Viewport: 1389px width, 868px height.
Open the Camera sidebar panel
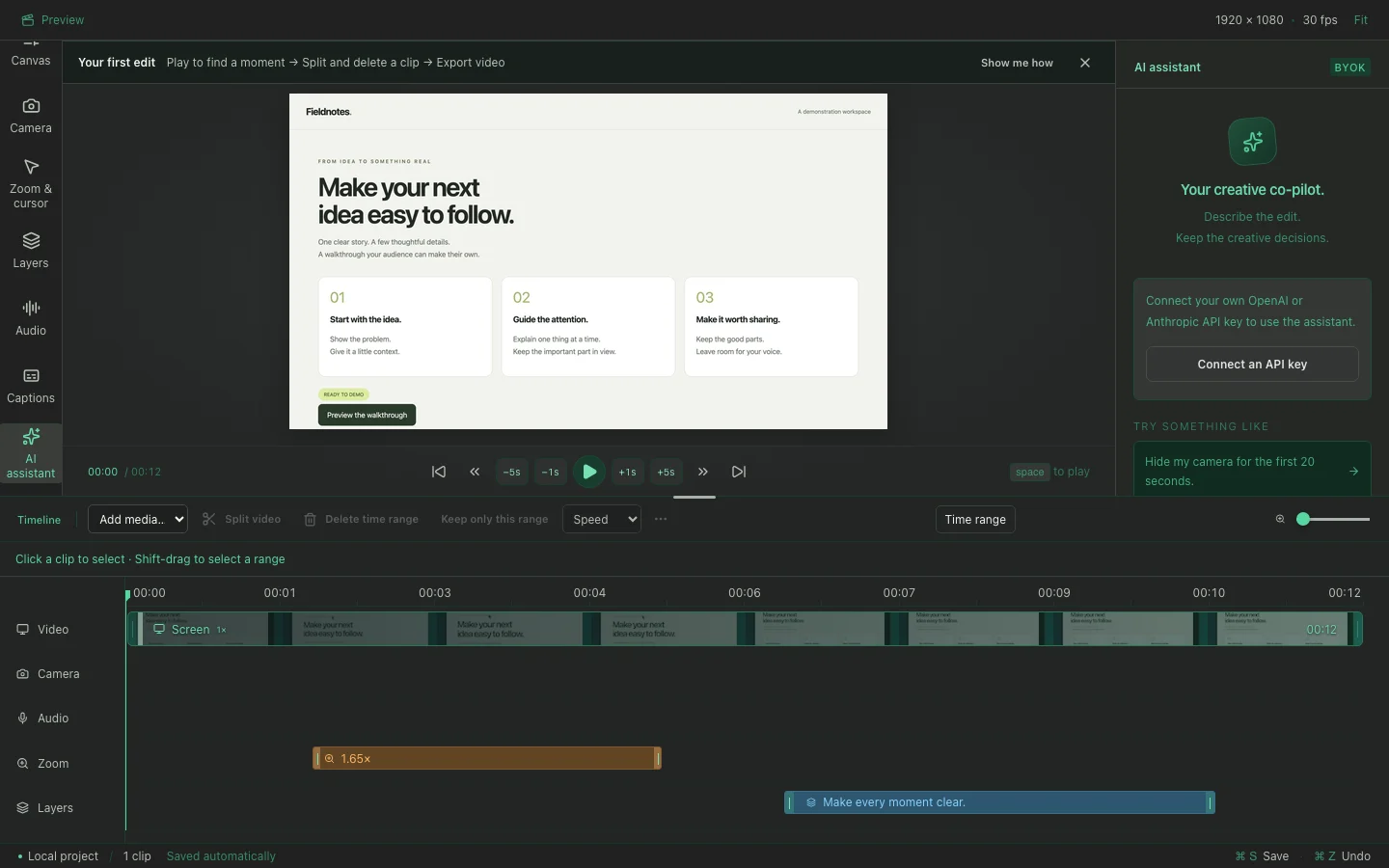(x=31, y=116)
